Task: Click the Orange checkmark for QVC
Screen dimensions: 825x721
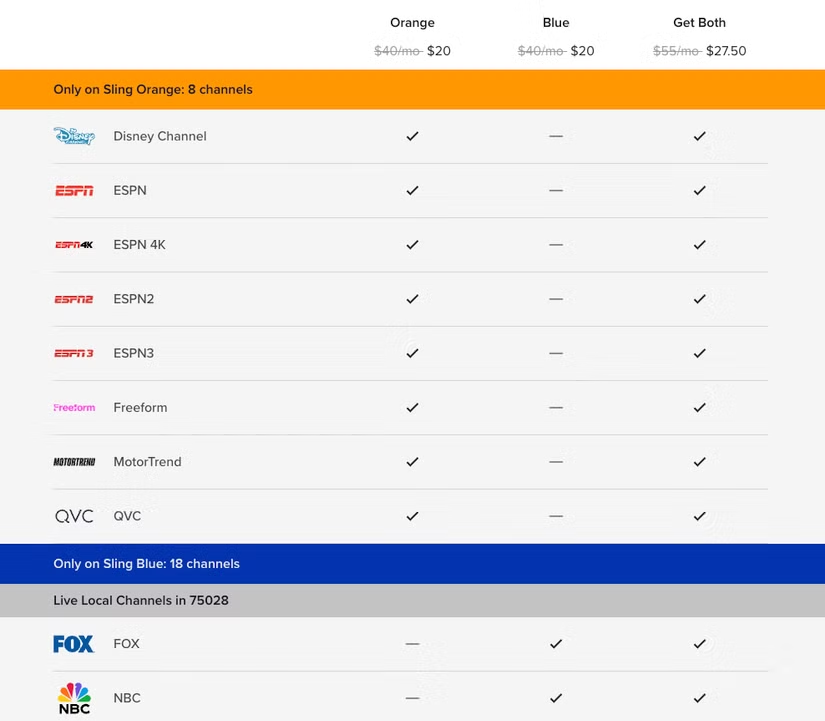Action: click(x=412, y=516)
